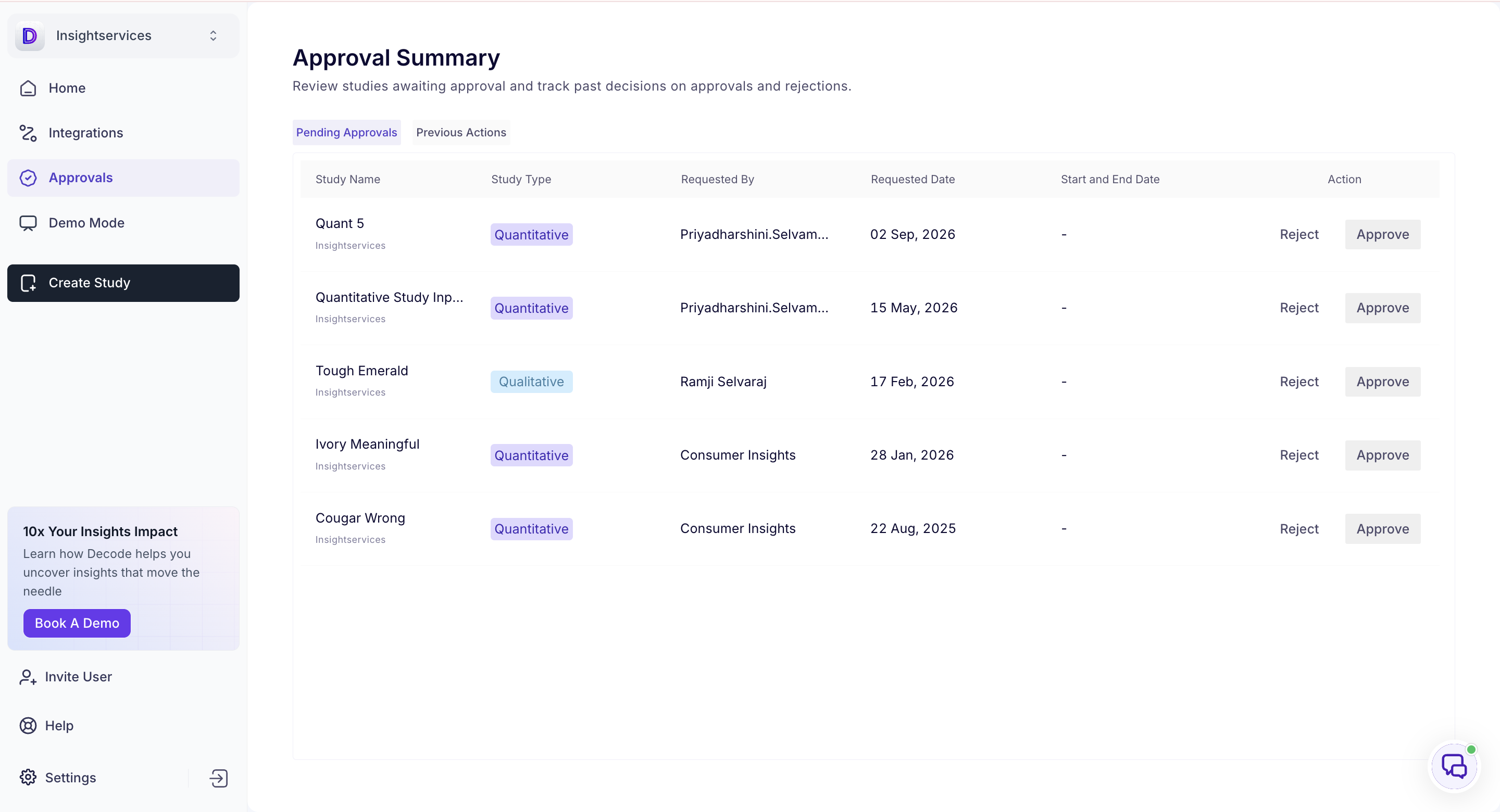
Task: Click the Decode logo next to Insightservices
Action: point(30,35)
